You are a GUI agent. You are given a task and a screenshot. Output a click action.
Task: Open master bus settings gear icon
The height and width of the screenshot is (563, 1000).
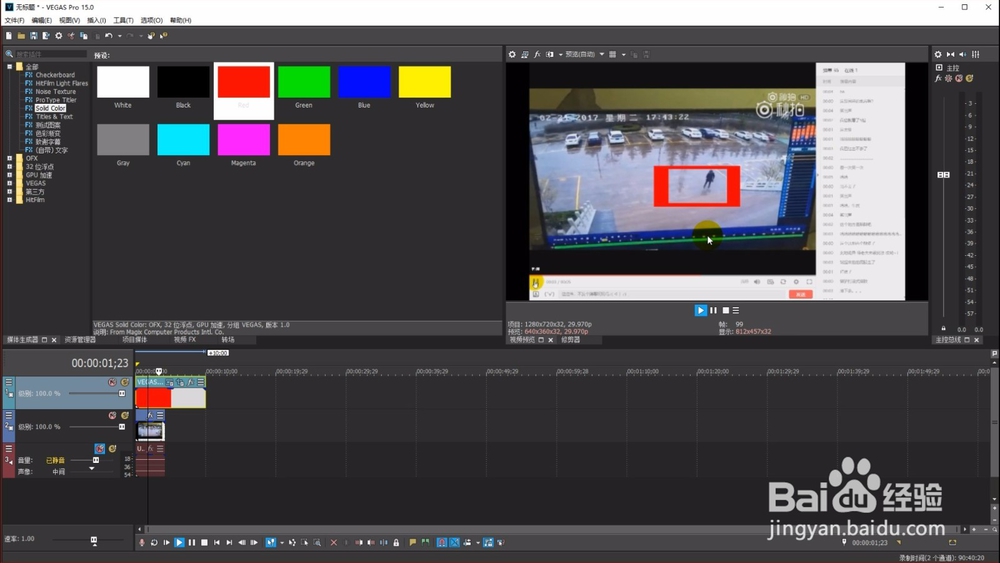coord(938,55)
